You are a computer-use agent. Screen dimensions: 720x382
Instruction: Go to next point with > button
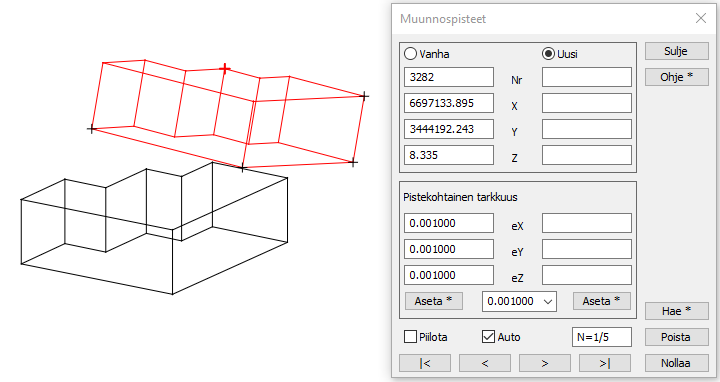tap(545, 363)
